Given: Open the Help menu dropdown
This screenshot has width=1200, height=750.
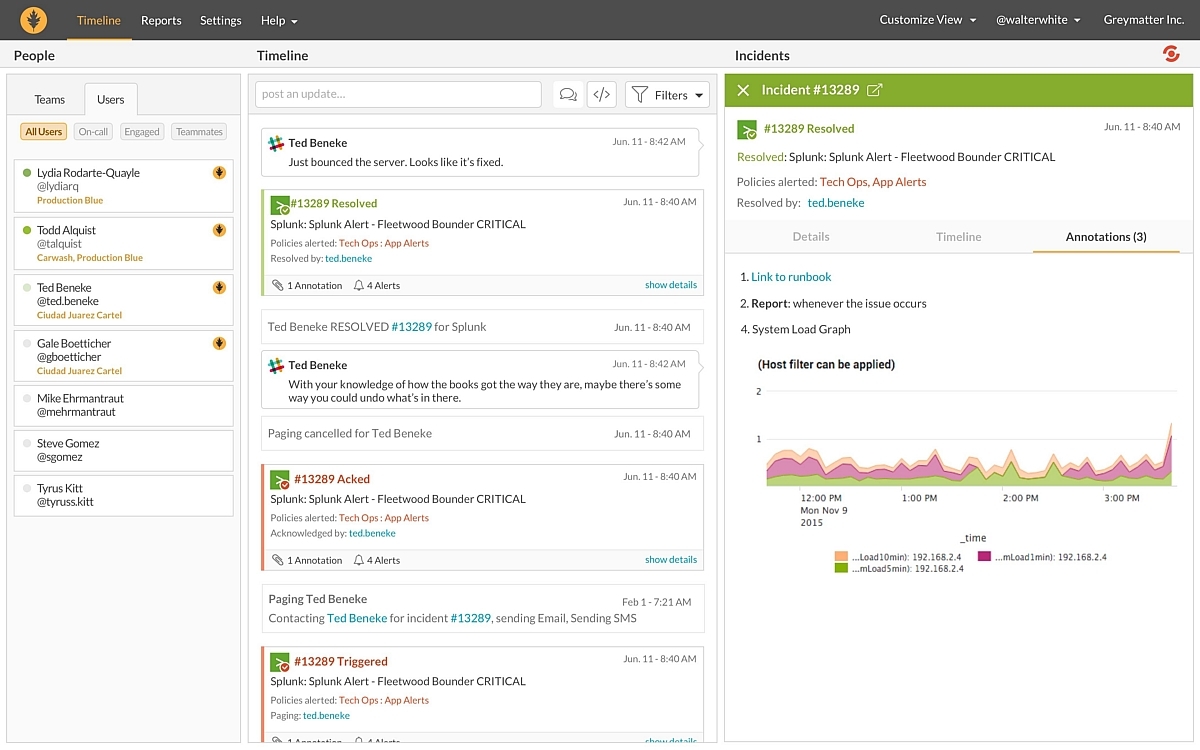Looking at the screenshot, I should tap(279, 20).
